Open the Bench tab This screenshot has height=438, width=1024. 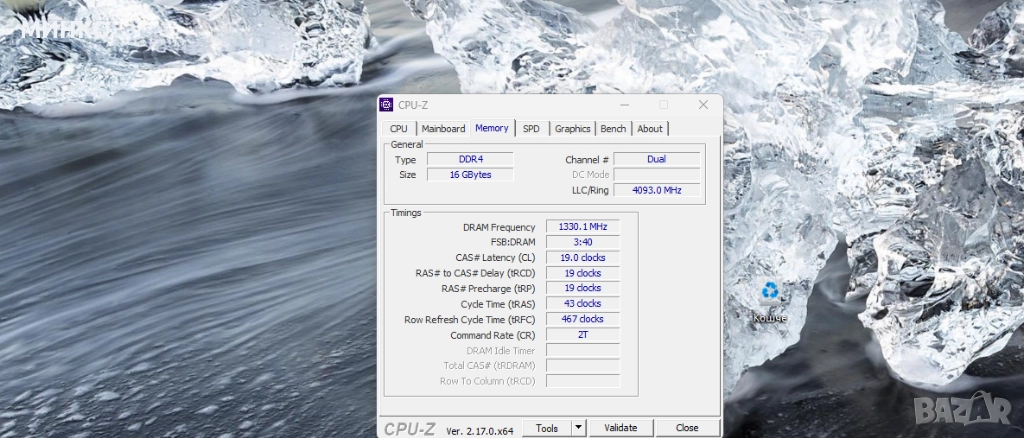(613, 129)
